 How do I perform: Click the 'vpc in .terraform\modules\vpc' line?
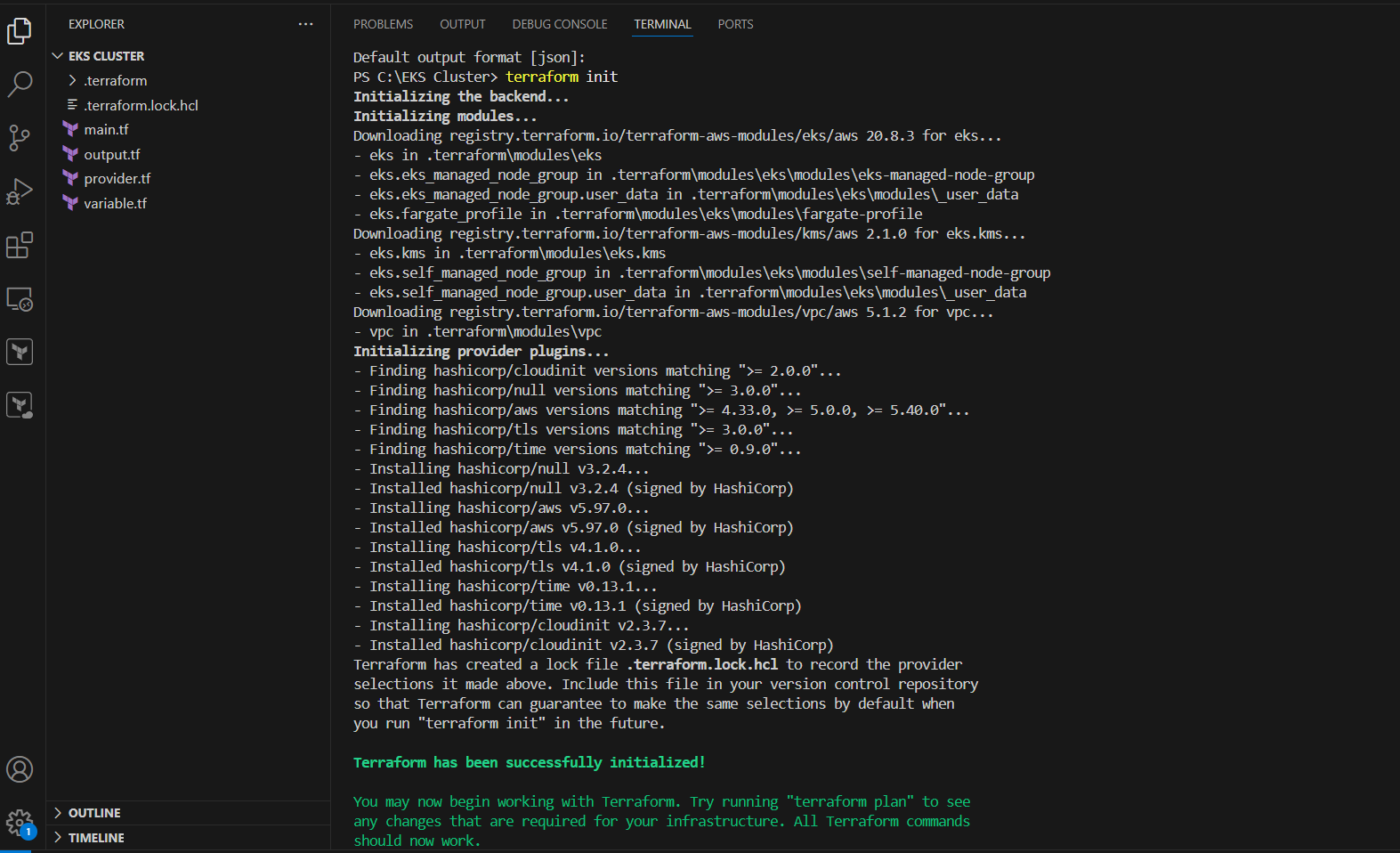[x=478, y=331]
